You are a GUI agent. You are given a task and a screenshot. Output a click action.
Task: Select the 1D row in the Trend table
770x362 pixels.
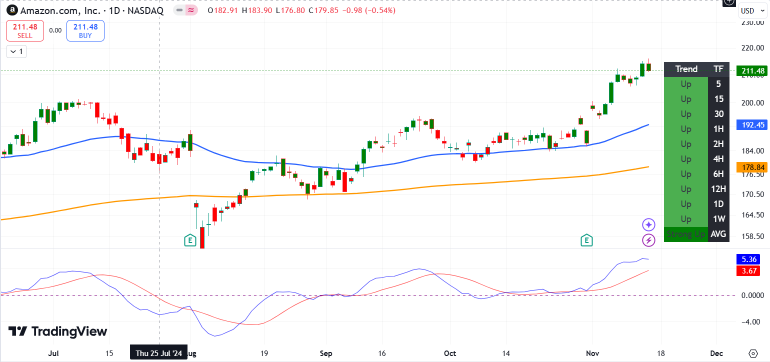[696, 204]
